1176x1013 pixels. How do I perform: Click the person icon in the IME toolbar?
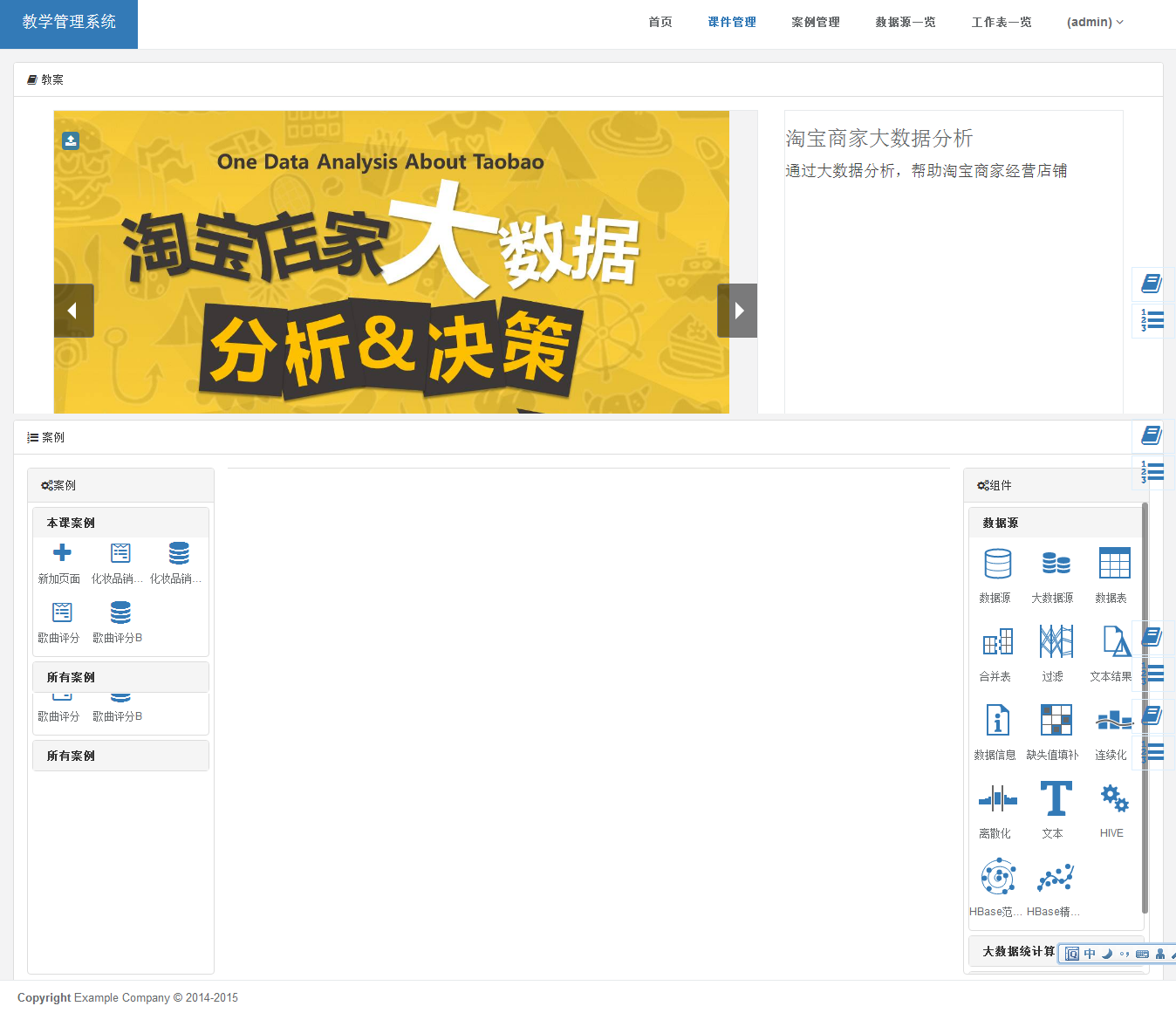click(x=1160, y=954)
